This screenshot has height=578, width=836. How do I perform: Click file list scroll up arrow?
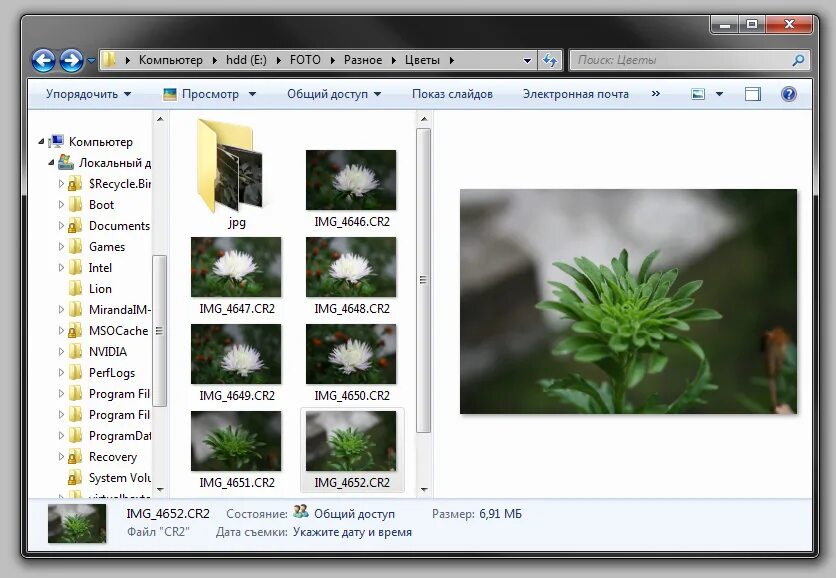click(424, 119)
